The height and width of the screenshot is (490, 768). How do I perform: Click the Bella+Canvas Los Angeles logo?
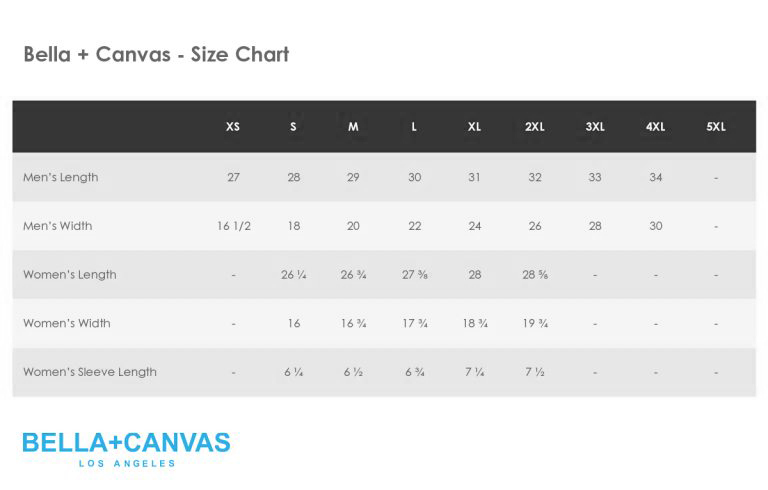(126, 449)
